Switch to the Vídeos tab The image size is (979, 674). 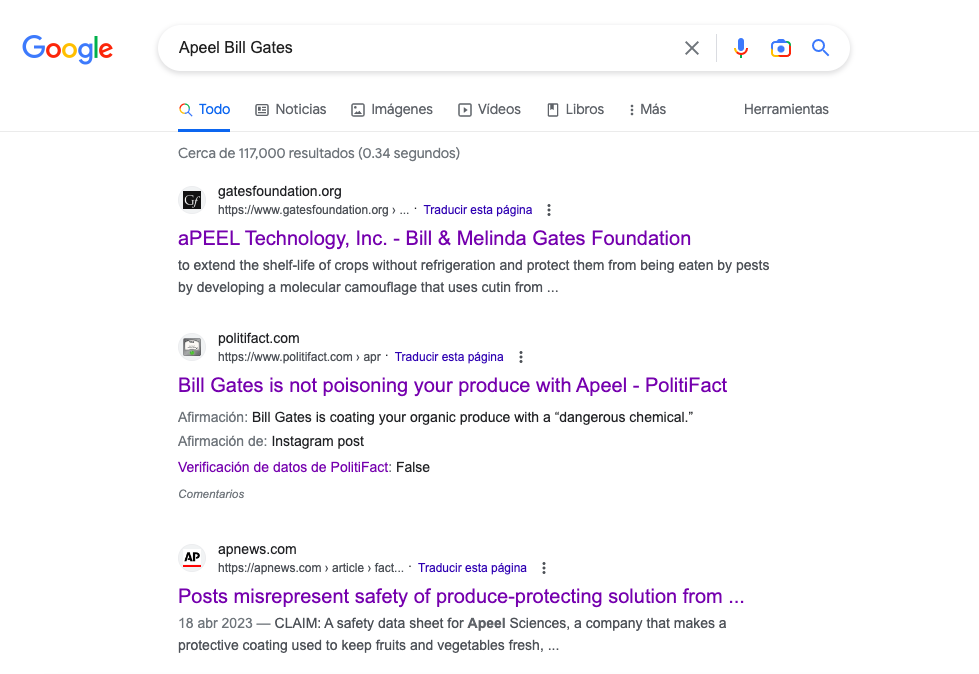[490, 109]
